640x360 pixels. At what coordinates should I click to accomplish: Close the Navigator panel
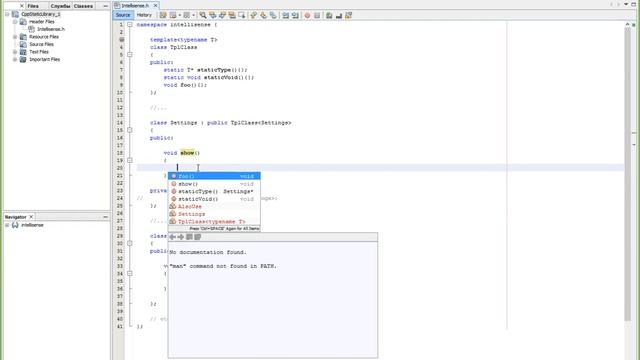[31, 217]
